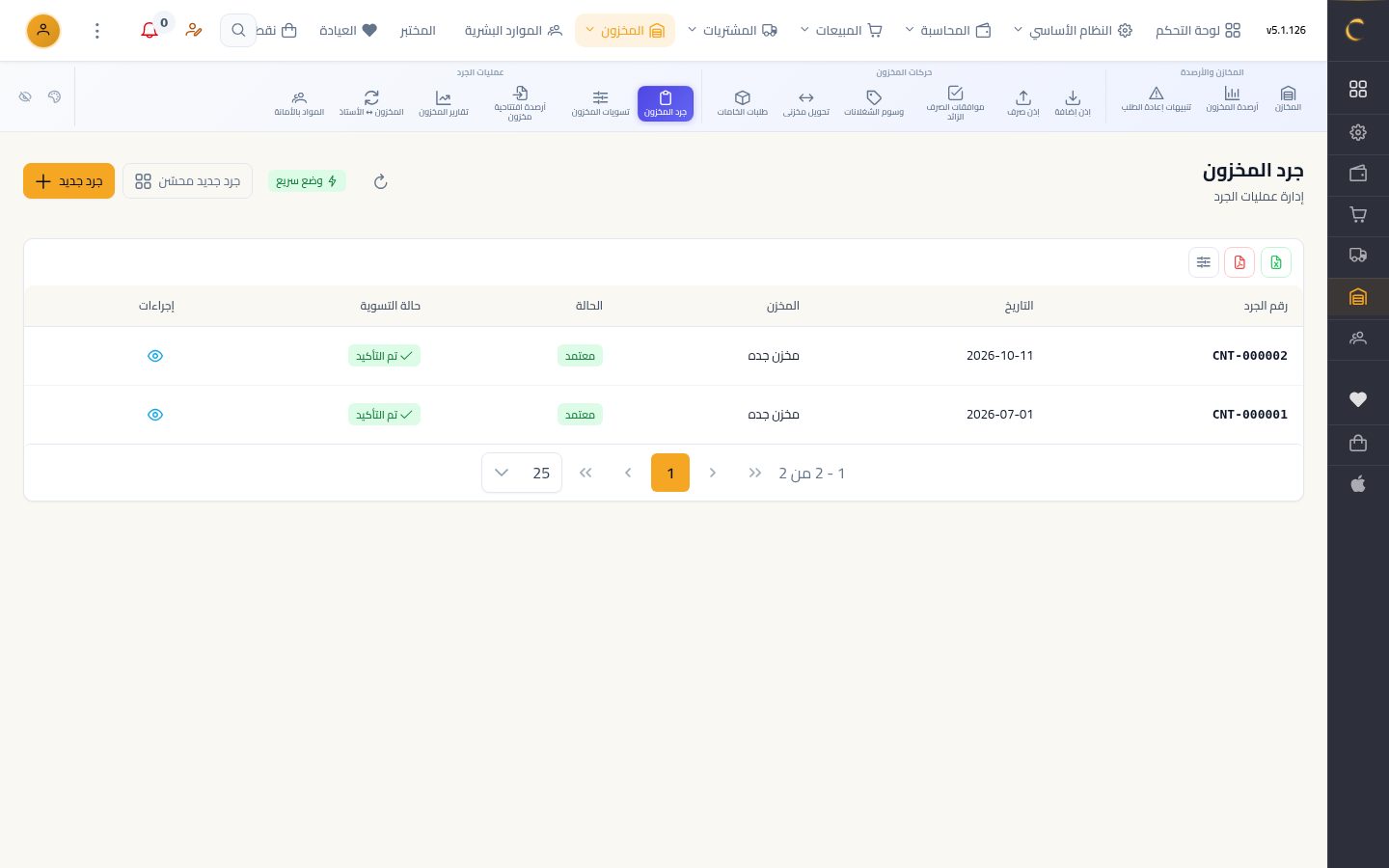Open تنبيهات إعادة الطلب reorder alerts

coord(1156,99)
